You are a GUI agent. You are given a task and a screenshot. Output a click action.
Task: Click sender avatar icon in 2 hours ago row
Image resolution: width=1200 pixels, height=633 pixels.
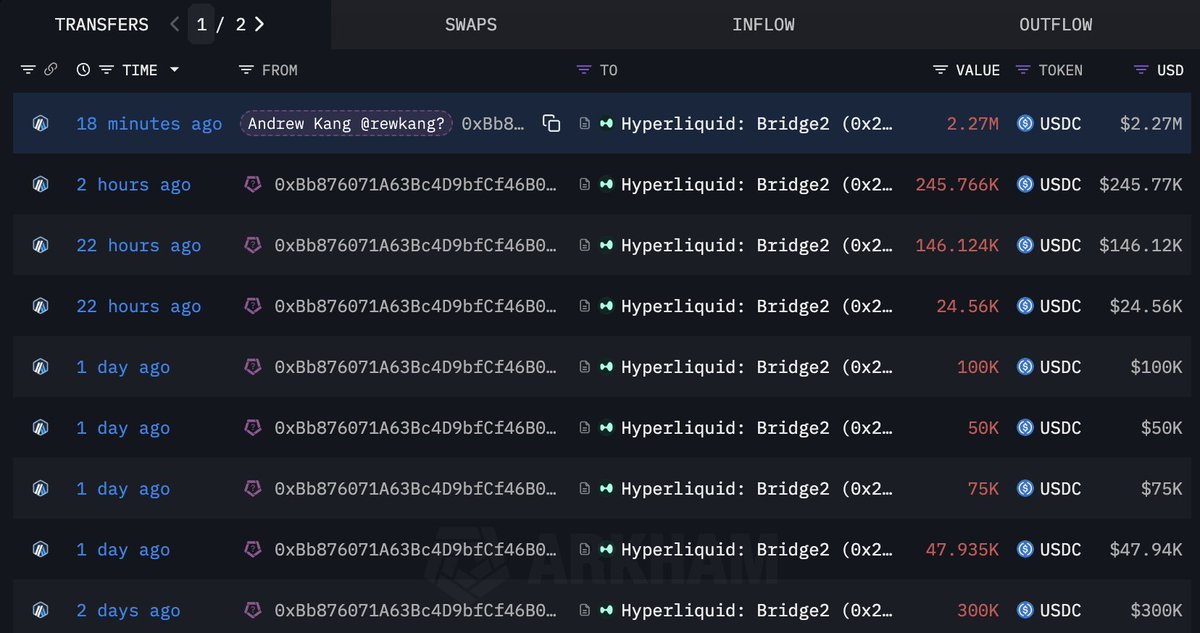tap(253, 185)
